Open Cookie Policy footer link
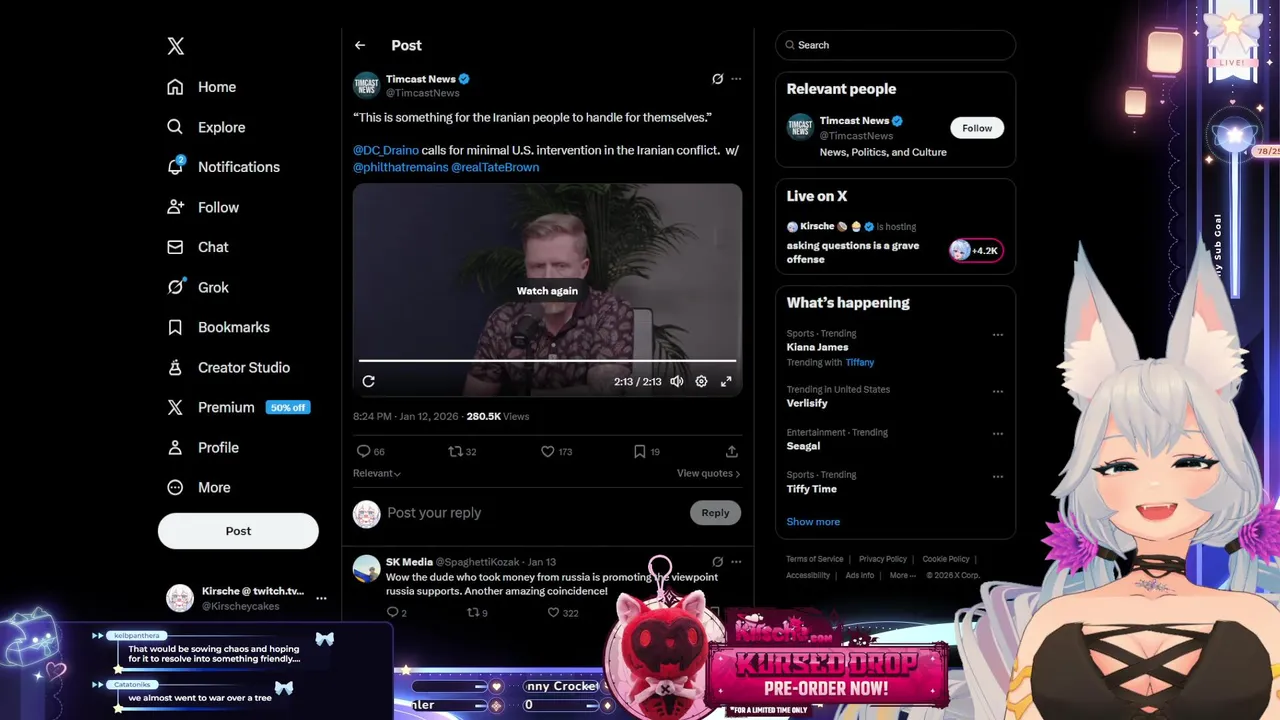The image size is (1280, 720). pos(946,559)
